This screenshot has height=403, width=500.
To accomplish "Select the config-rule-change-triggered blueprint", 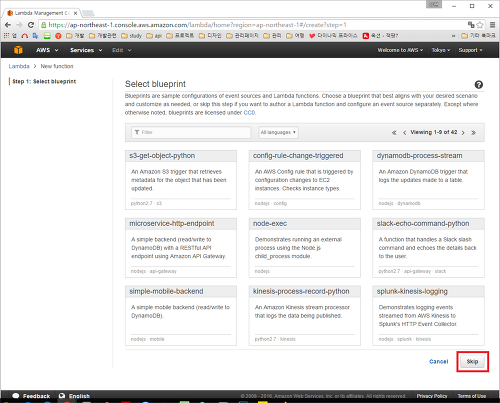I will tap(305, 180).
